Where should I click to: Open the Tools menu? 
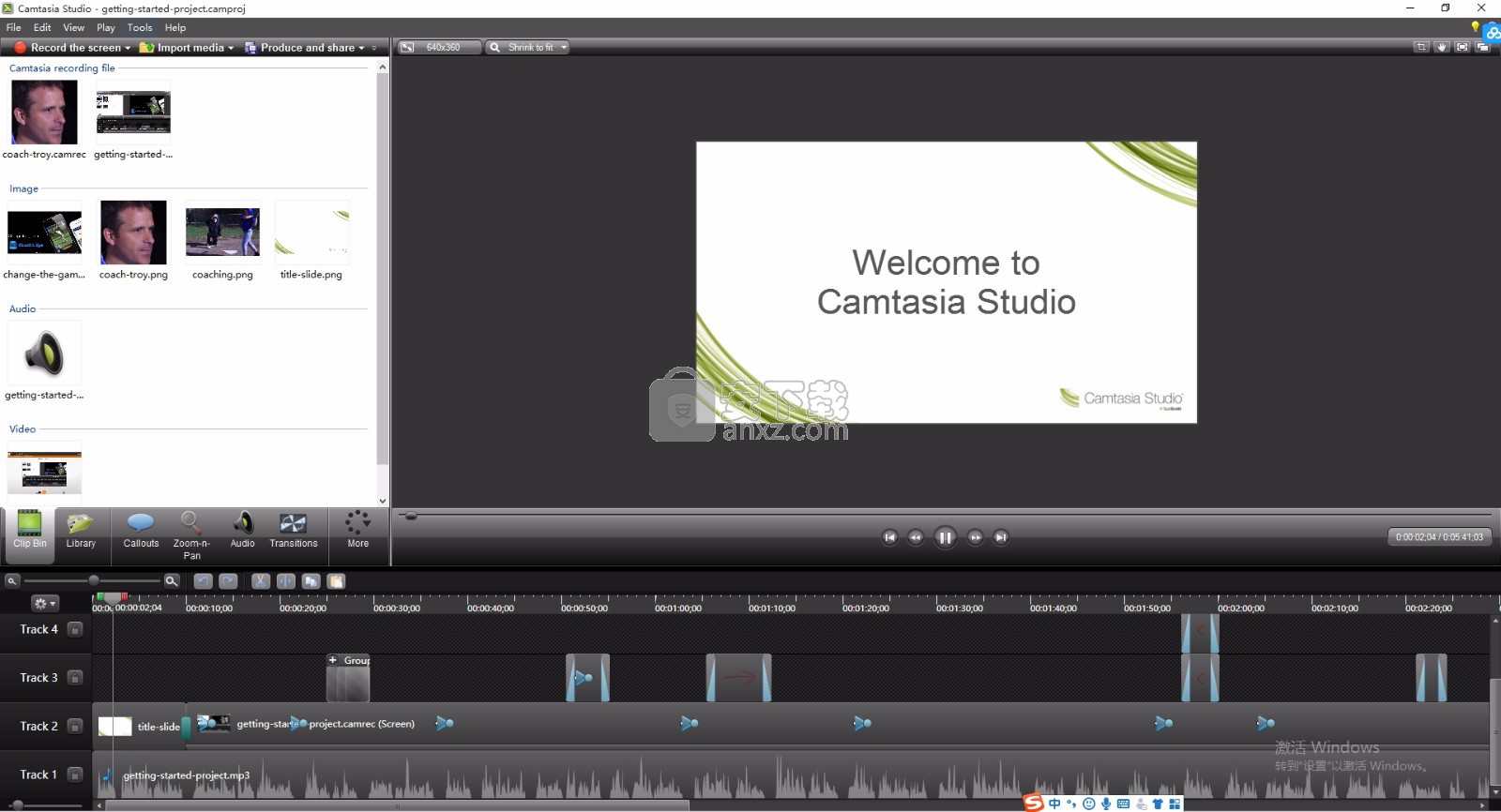coord(140,27)
